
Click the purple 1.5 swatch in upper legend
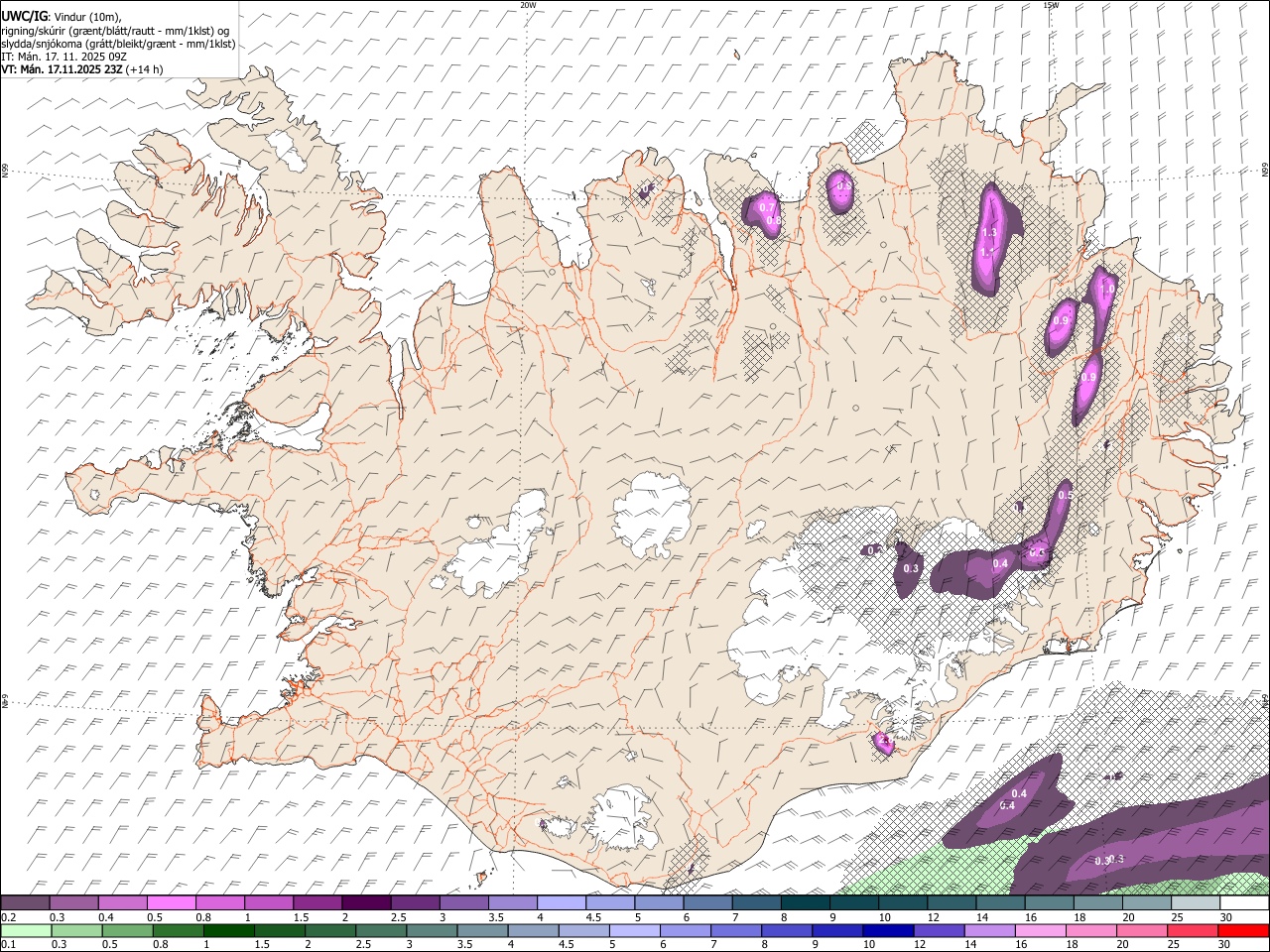click(317, 902)
